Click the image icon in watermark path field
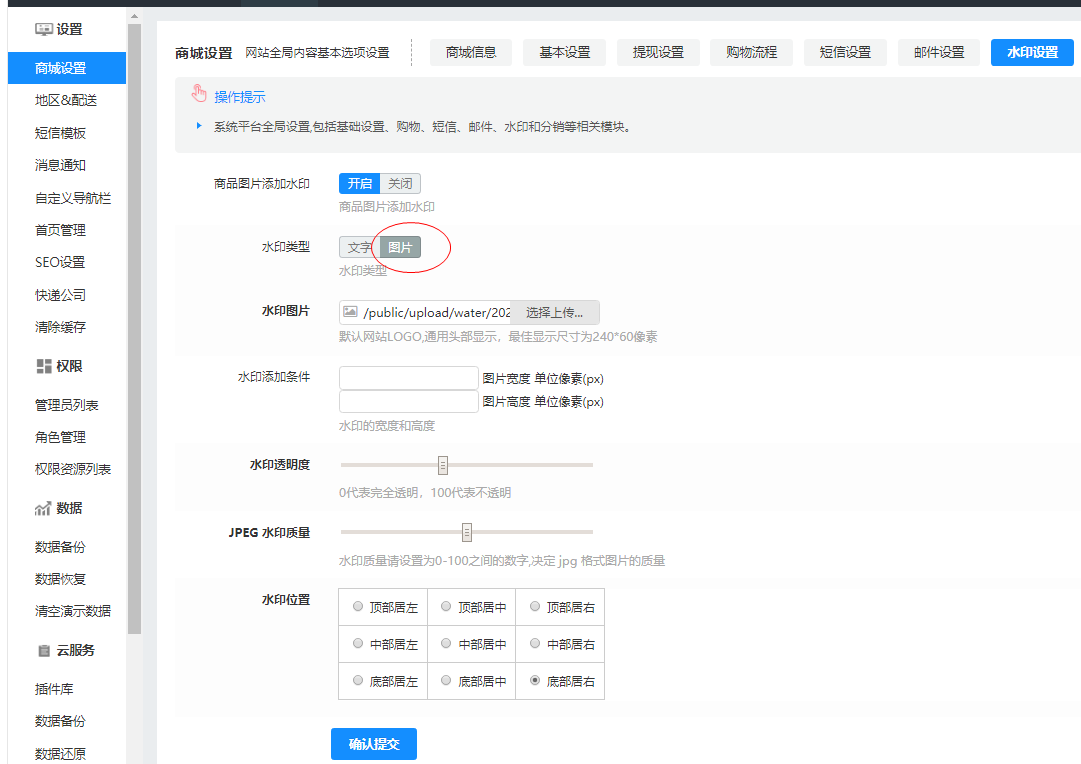 pos(351,312)
